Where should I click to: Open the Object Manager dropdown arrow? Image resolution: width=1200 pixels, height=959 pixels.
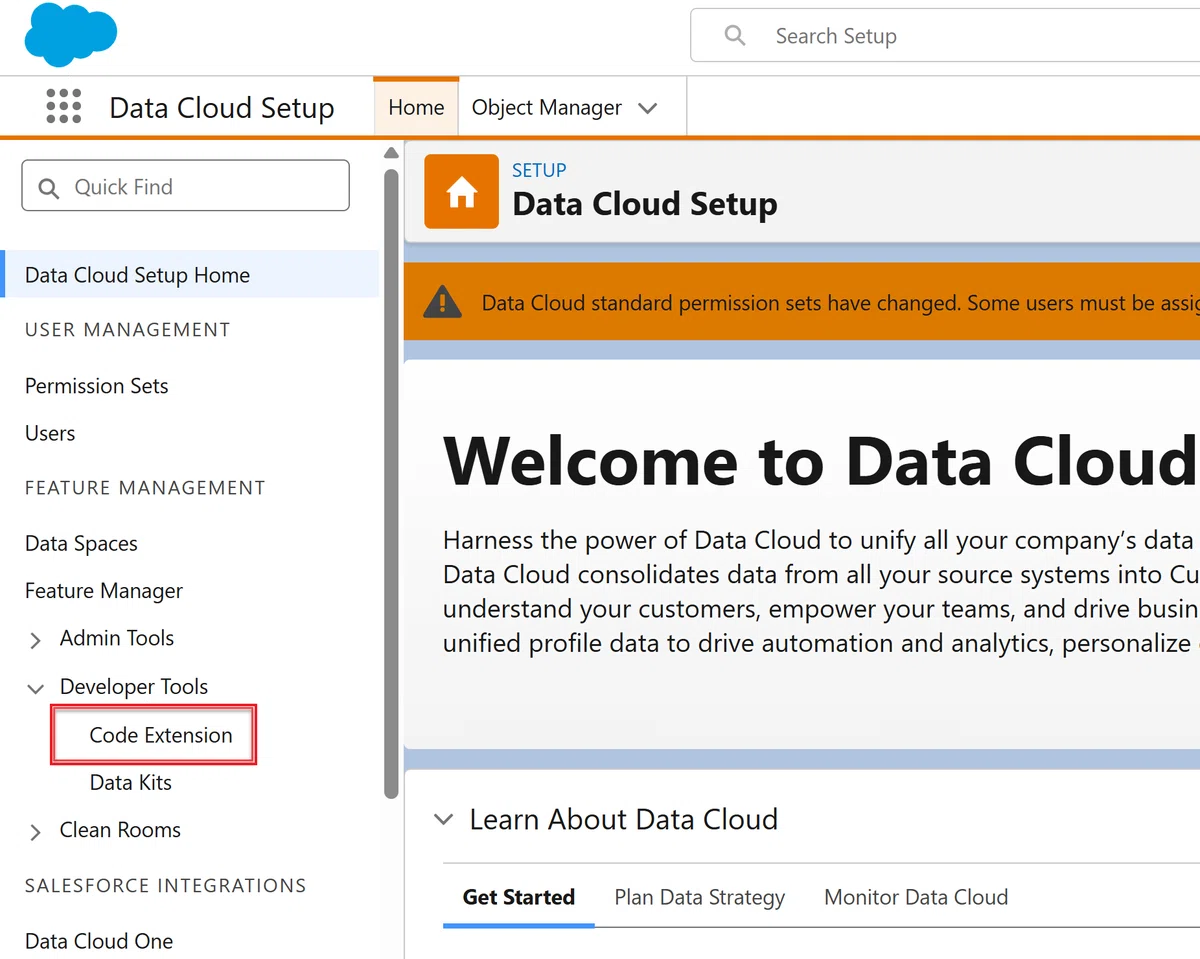648,108
